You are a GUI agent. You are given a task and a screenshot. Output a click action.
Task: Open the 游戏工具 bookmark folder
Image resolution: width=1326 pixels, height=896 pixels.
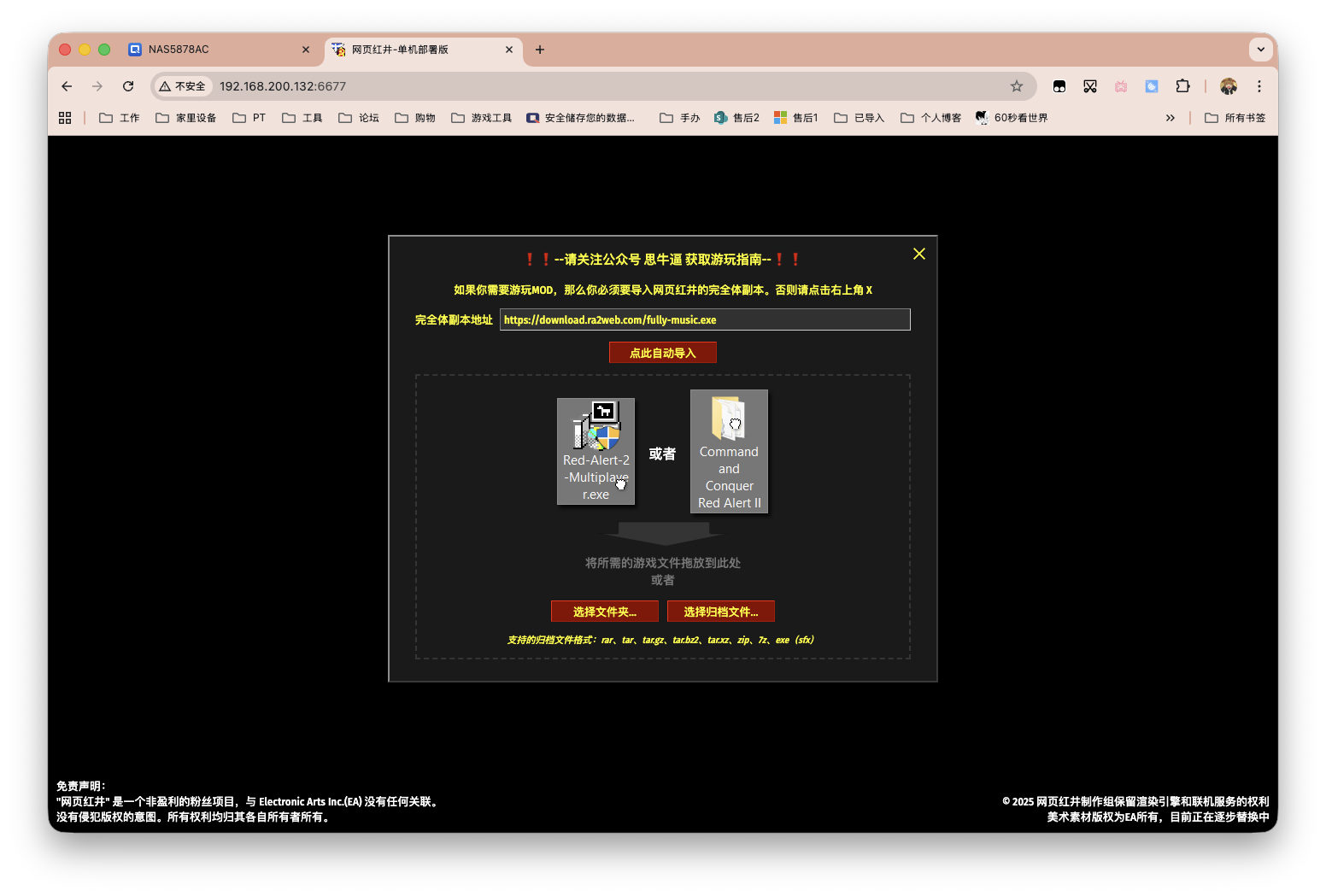click(x=482, y=118)
